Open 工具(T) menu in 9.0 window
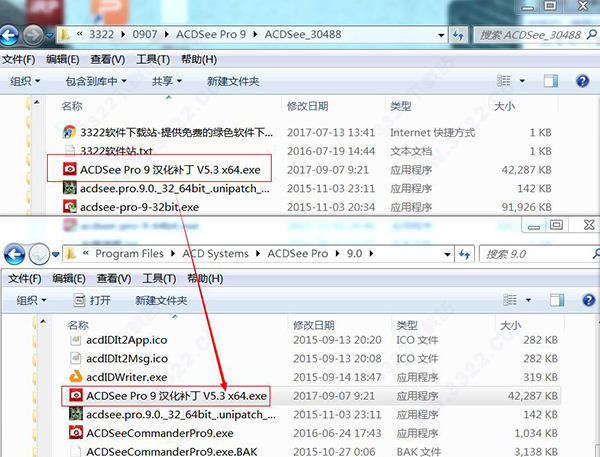This screenshot has width=600, height=457. click(x=159, y=279)
